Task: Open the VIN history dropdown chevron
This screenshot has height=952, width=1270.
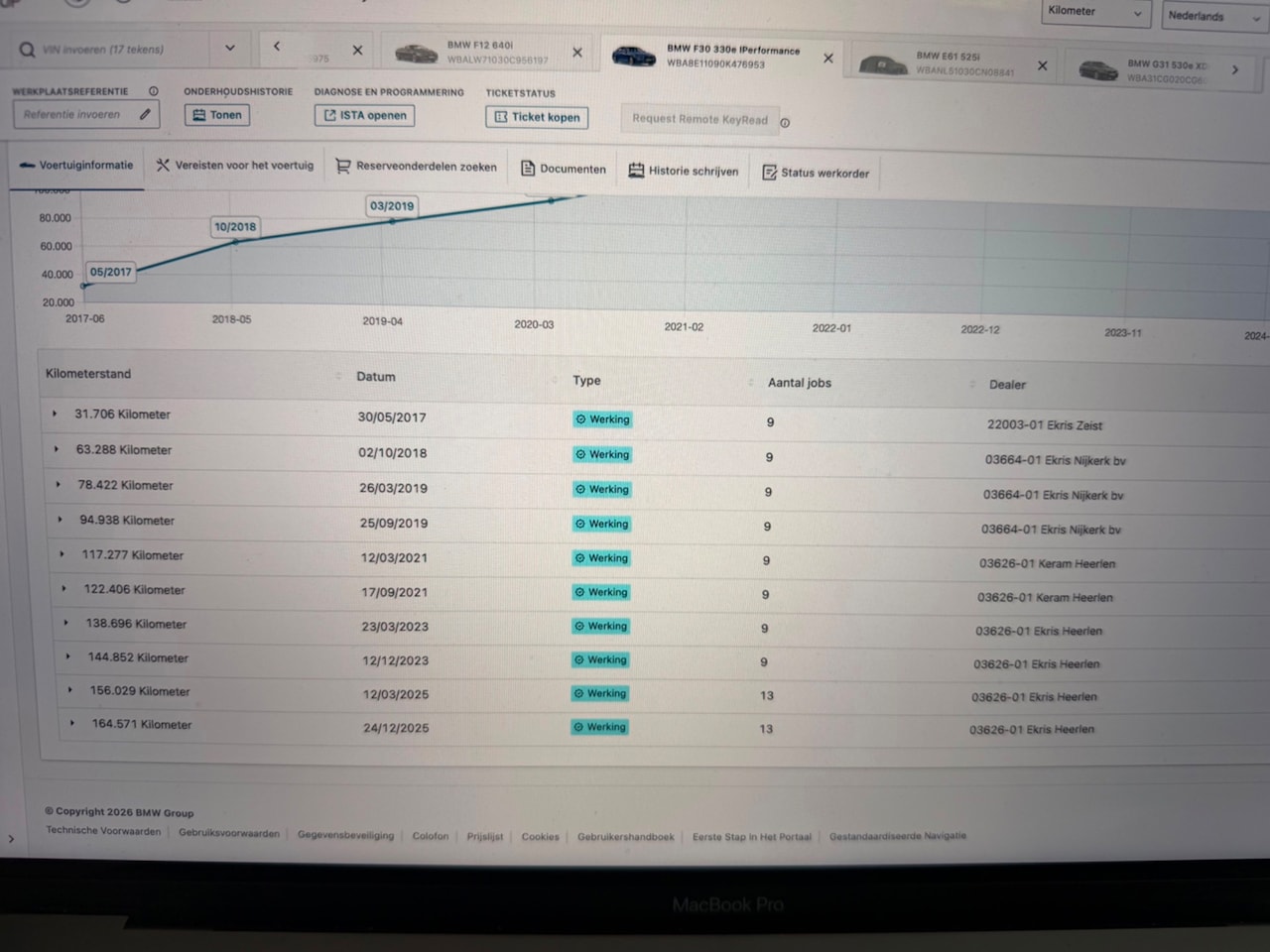Action: (x=230, y=48)
